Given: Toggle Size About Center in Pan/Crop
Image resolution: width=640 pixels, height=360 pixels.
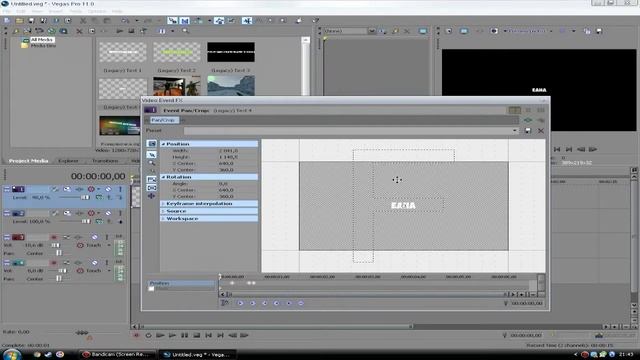Looking at the screenshot, I should click(x=151, y=188).
